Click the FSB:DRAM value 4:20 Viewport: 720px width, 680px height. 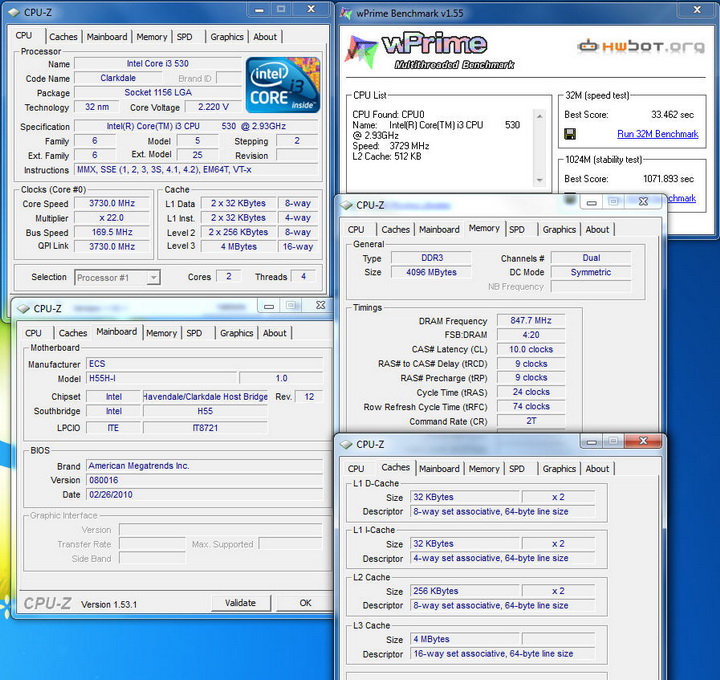pyautogui.click(x=531, y=335)
